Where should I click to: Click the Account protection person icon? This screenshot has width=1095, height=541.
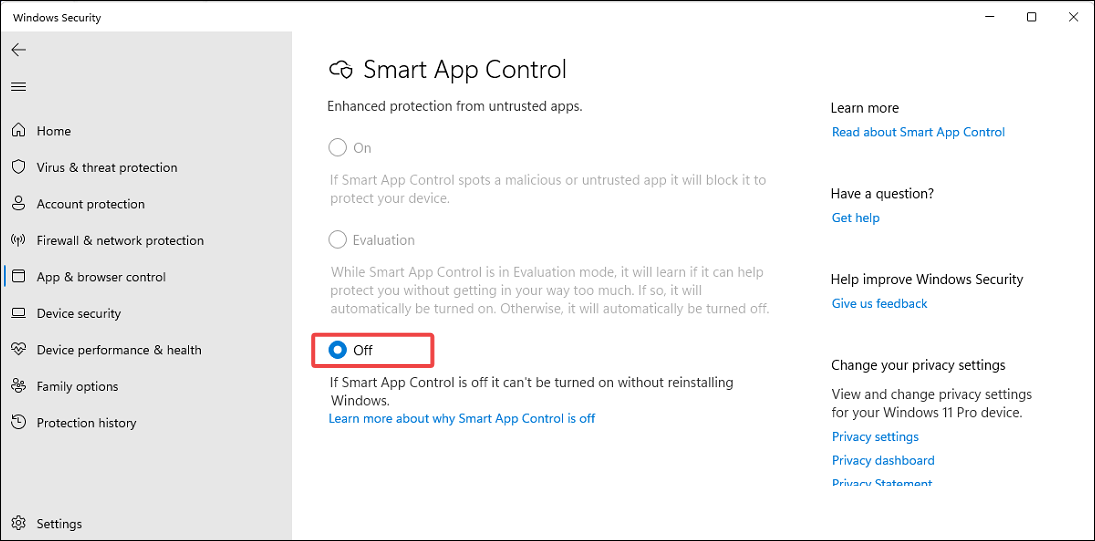[19, 204]
